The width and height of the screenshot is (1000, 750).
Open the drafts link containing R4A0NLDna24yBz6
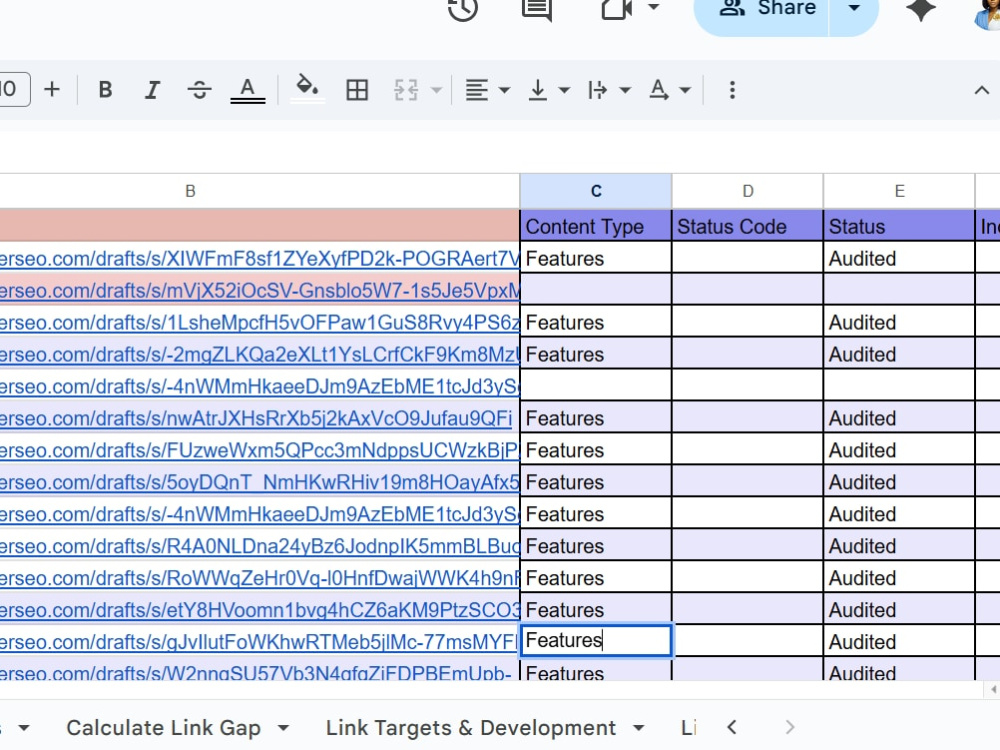[x=260, y=545]
